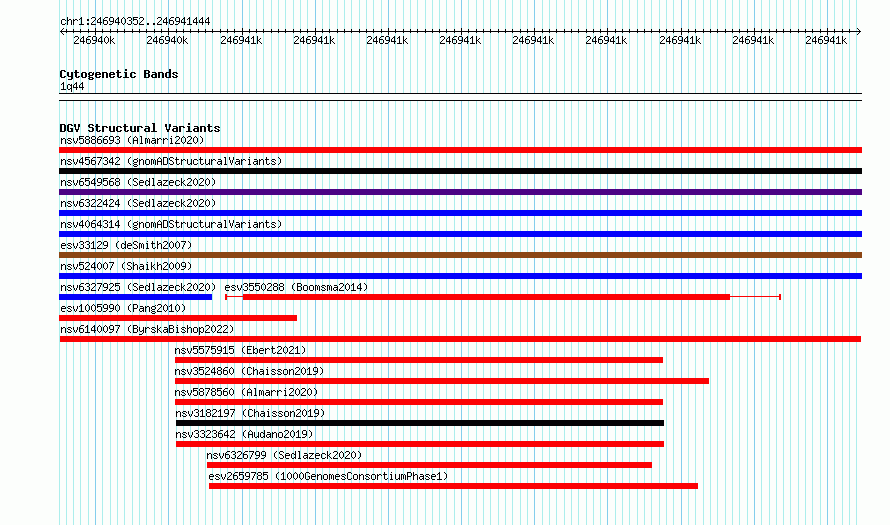This screenshot has height=525, width=890.
Task: Click the blue bar of nsv4064314
Action: point(460,234)
